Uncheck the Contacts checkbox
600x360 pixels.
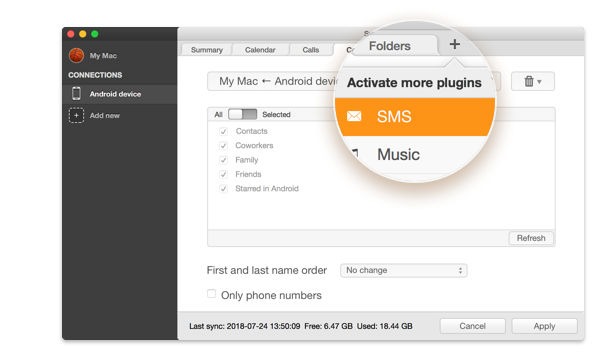(223, 131)
